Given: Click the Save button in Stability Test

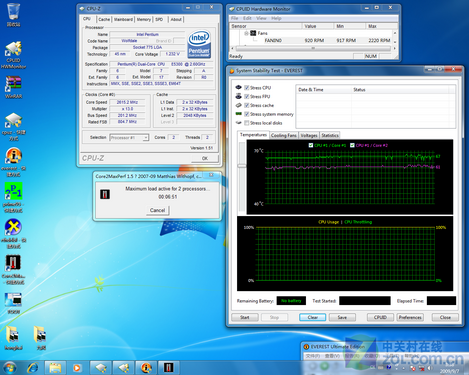Looking at the screenshot, I should click(342, 317).
